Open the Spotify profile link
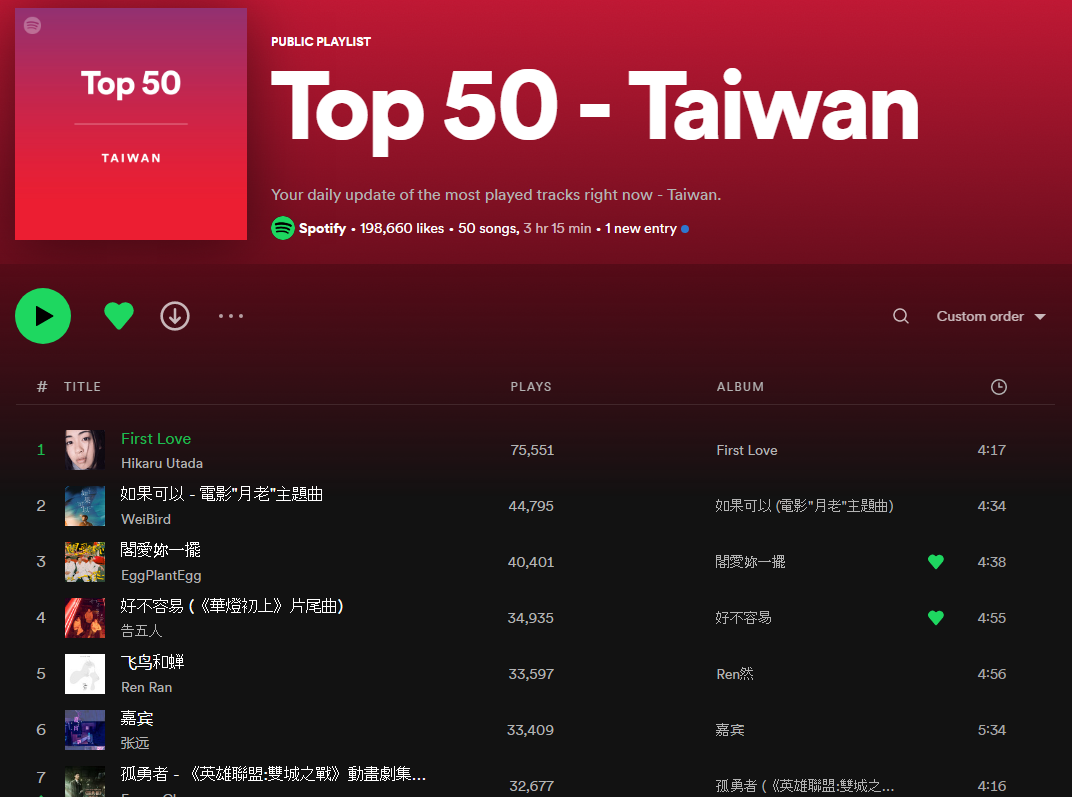This screenshot has height=797, width=1072. tap(322, 228)
